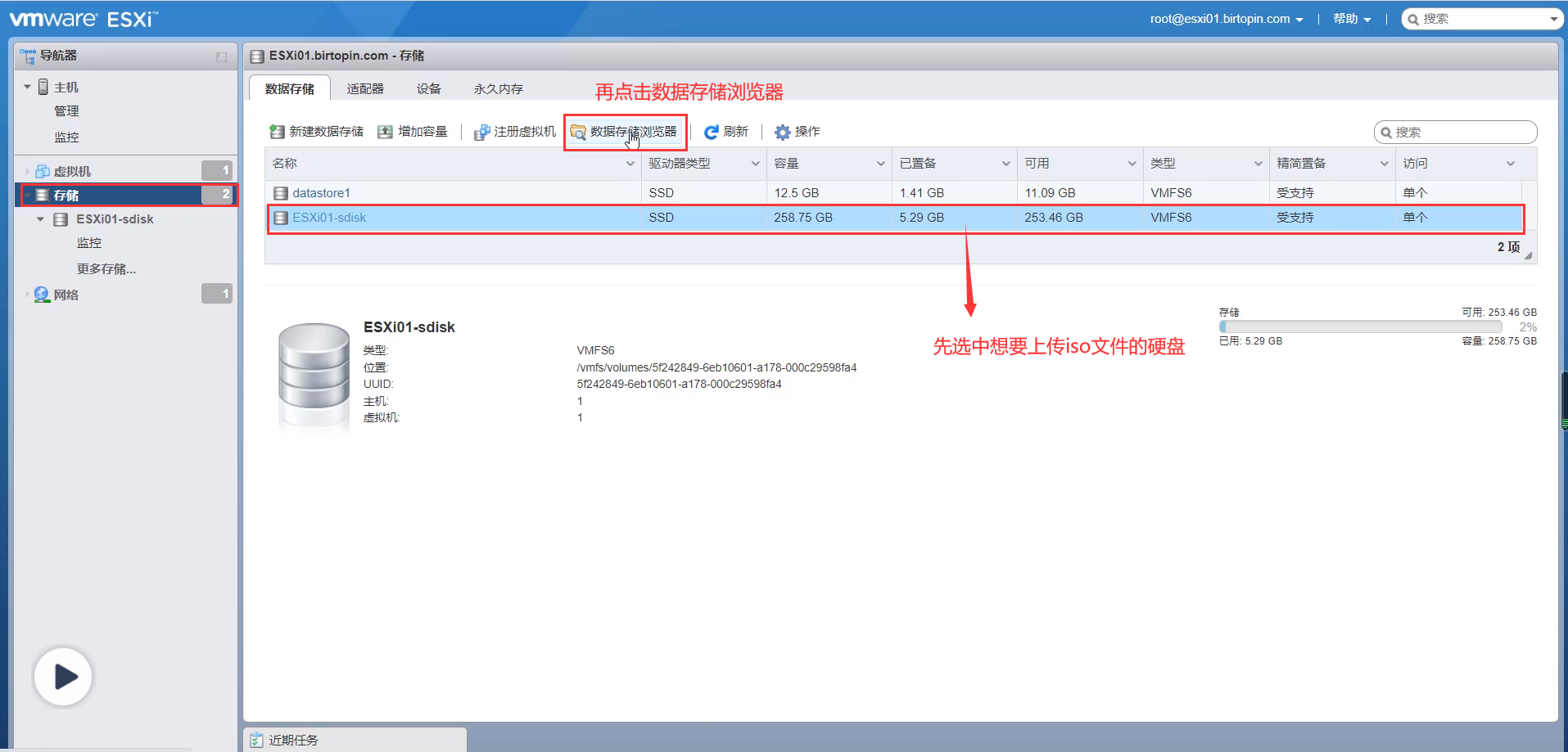Open the Type (类型) column dropdown arrow
The image size is (1568, 752).
[x=1258, y=164]
